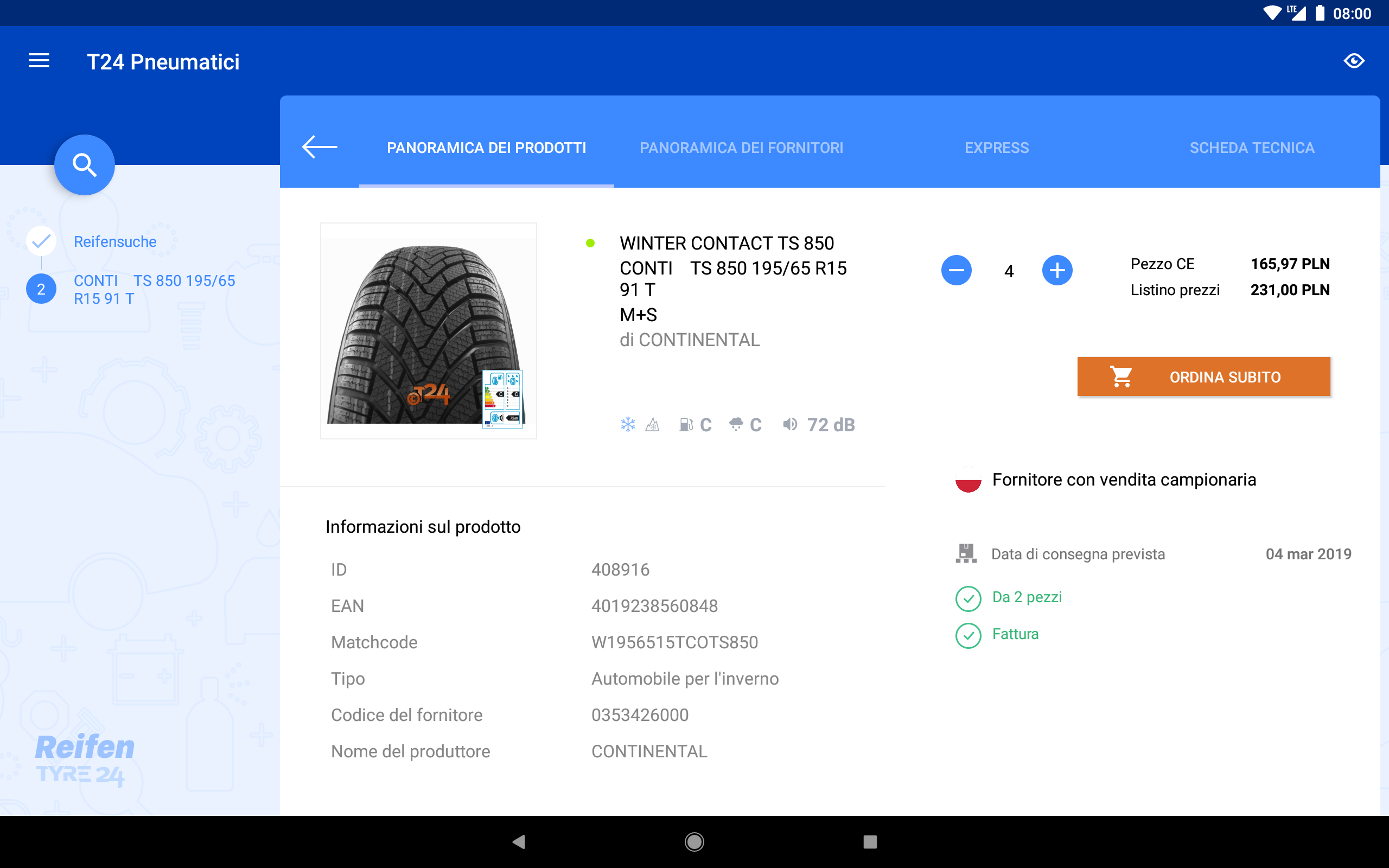1389x868 pixels.
Task: Open step 2 CONTI TS 850 entry
Action: (154, 289)
